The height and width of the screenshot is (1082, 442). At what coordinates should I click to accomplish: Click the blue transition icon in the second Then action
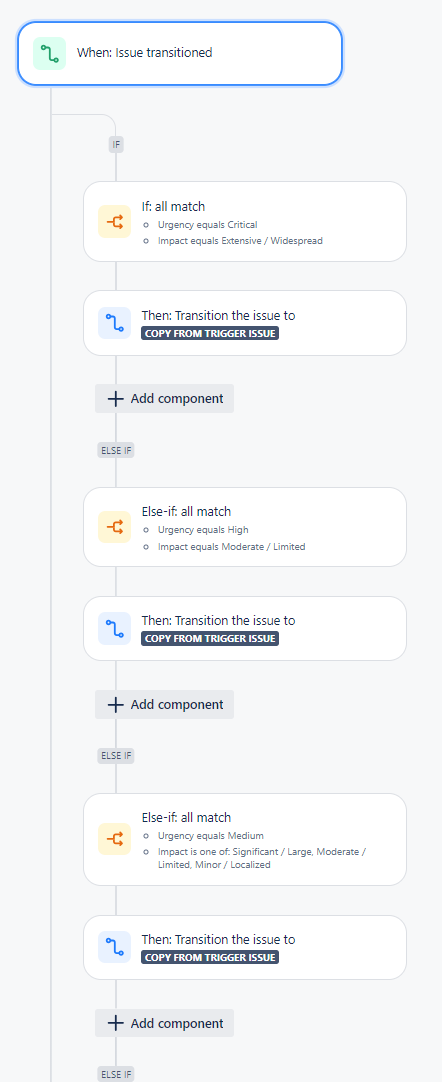point(114,629)
